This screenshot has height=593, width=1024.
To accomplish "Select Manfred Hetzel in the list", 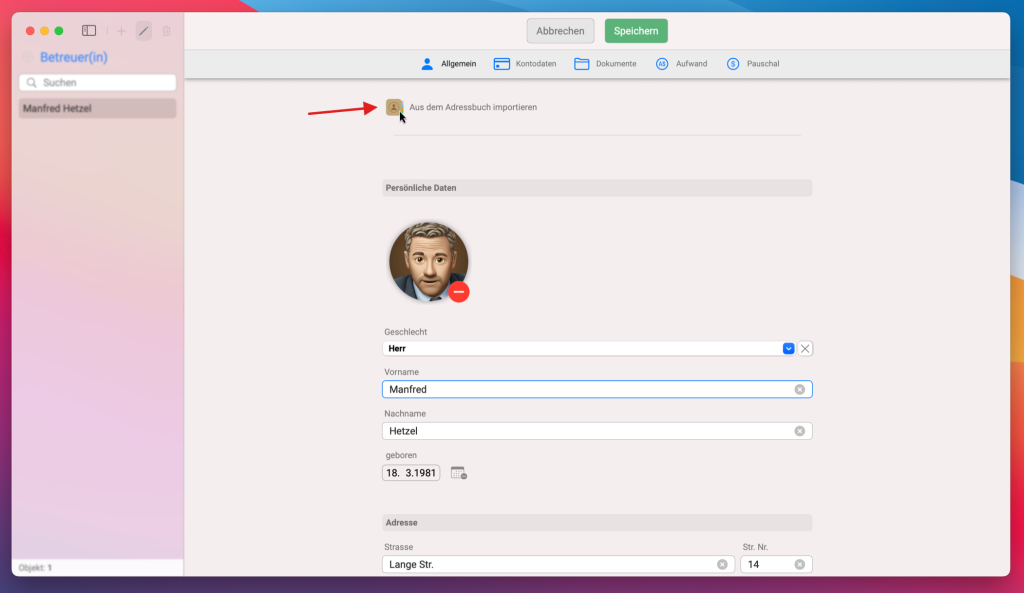I will [x=97, y=108].
